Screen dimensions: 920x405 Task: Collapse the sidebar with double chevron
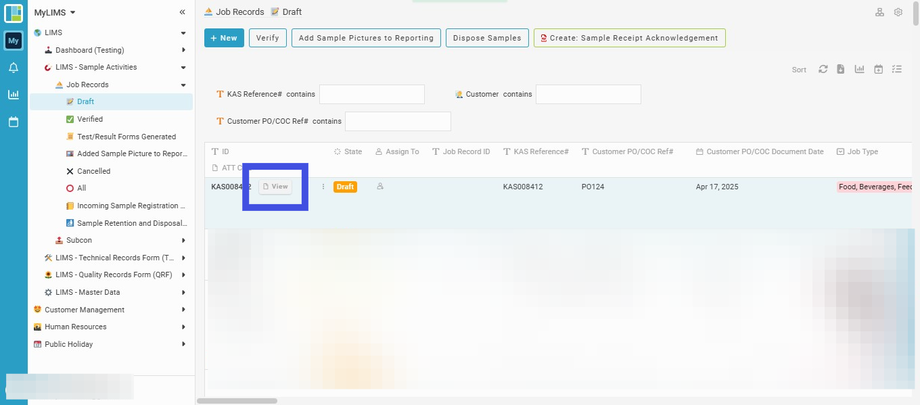tap(182, 12)
